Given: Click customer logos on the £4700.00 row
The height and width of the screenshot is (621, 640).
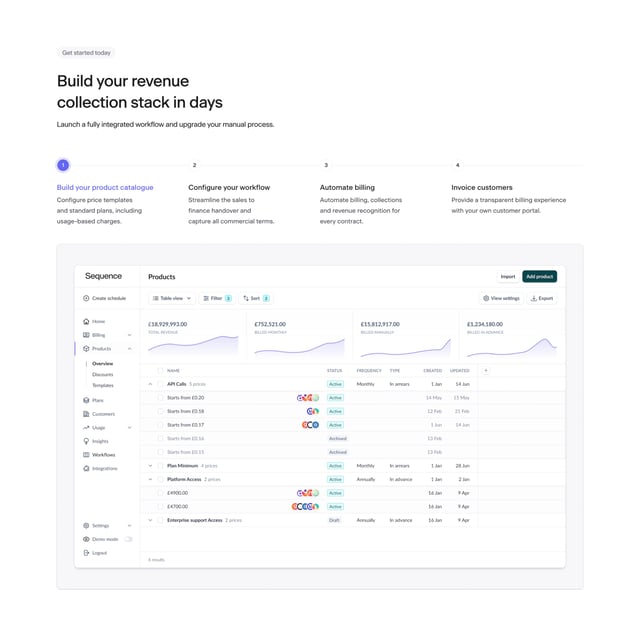Looking at the screenshot, I should tap(305, 507).
